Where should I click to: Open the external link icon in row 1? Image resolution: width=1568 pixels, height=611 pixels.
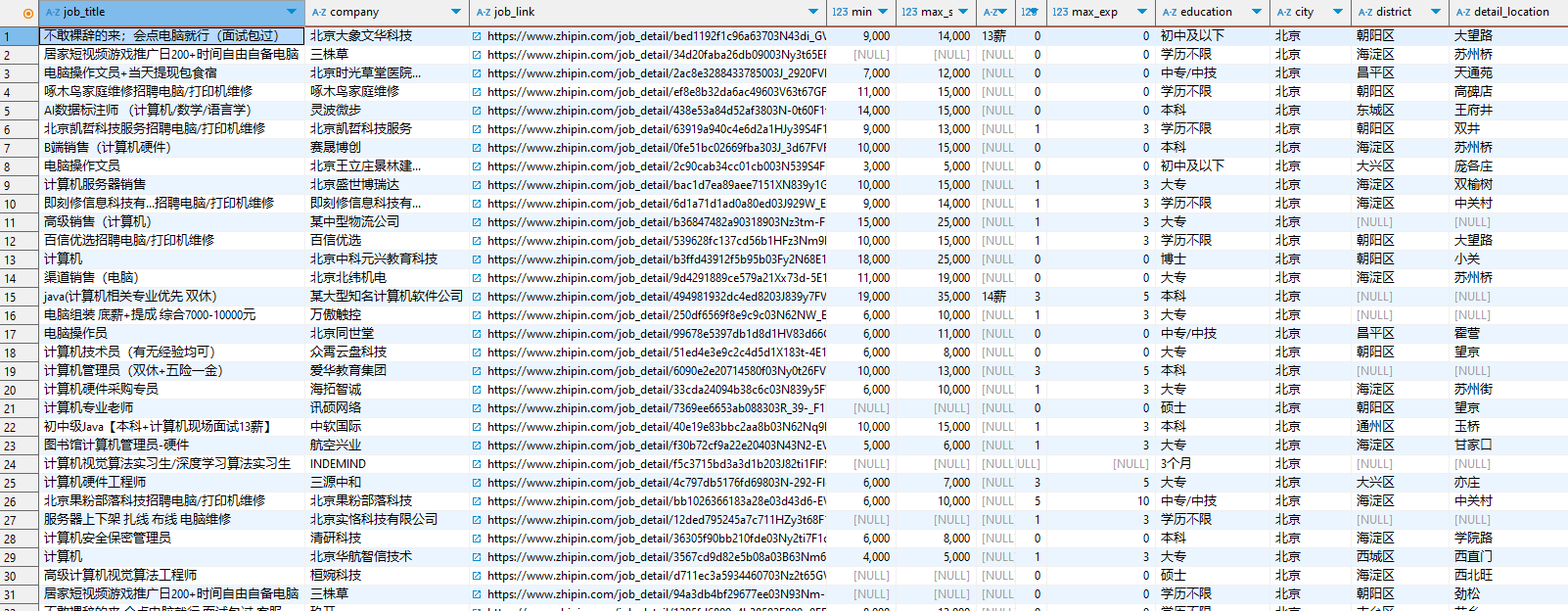point(477,36)
